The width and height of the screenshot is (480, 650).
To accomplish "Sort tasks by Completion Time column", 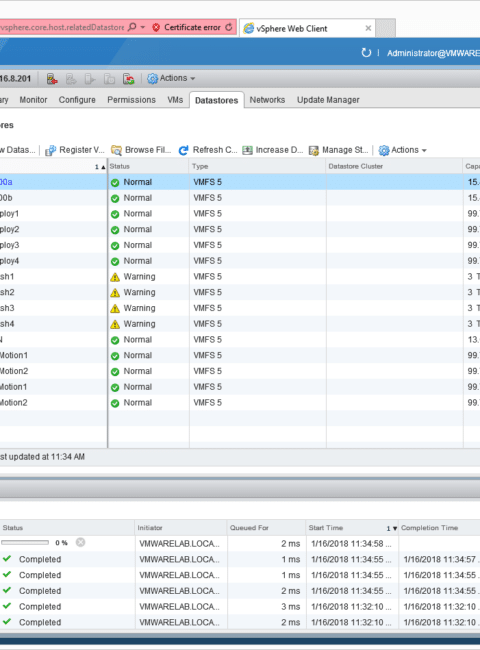I will (439, 528).
